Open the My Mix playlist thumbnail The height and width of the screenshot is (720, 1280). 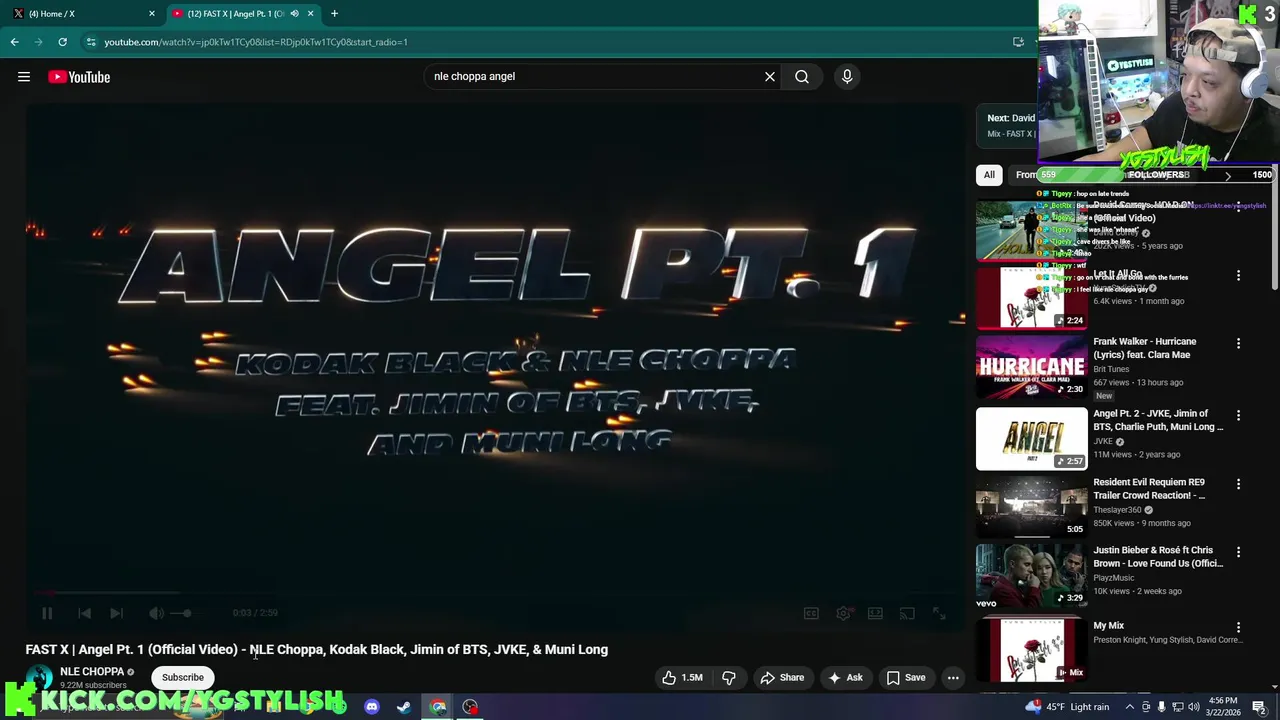pos(1031,649)
